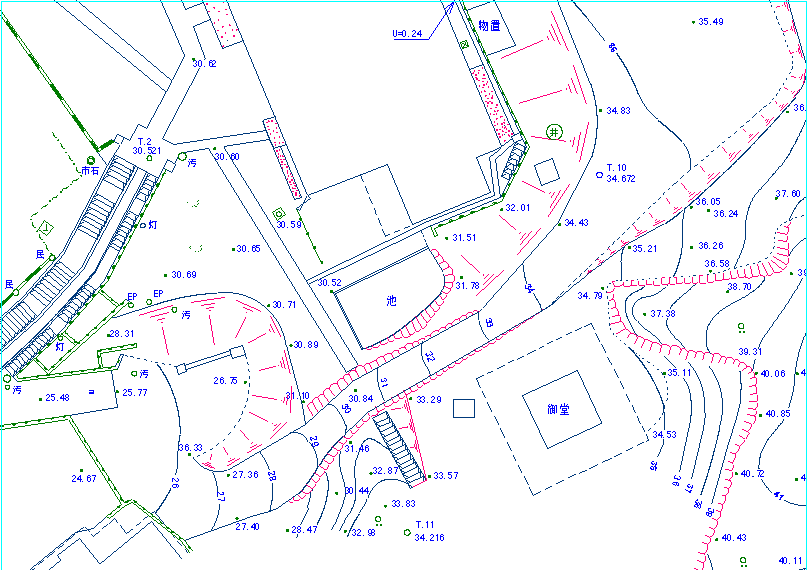
Task: Click the 灯 lamp symbol beside the stairs
Action: click(141, 226)
